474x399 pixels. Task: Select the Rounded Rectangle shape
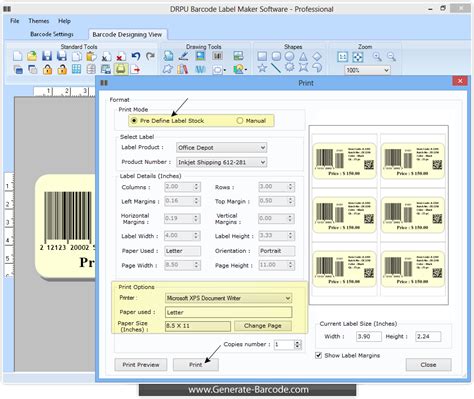pos(276,56)
